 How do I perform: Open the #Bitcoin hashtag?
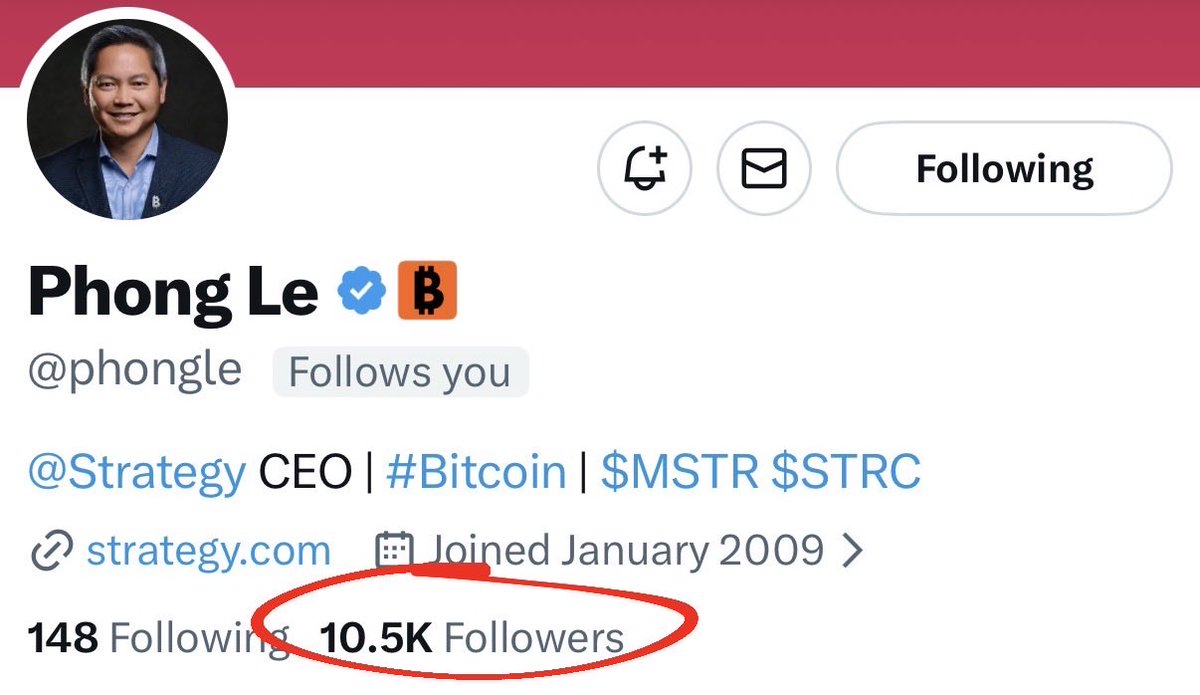click(x=476, y=472)
